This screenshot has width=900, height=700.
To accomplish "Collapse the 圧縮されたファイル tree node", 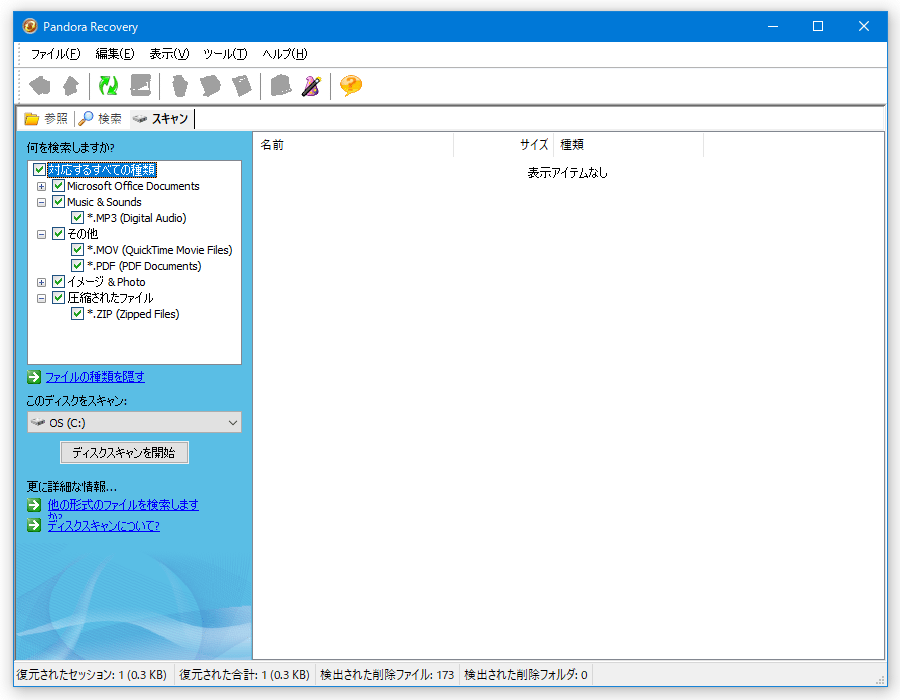I will pyautogui.click(x=41, y=298).
